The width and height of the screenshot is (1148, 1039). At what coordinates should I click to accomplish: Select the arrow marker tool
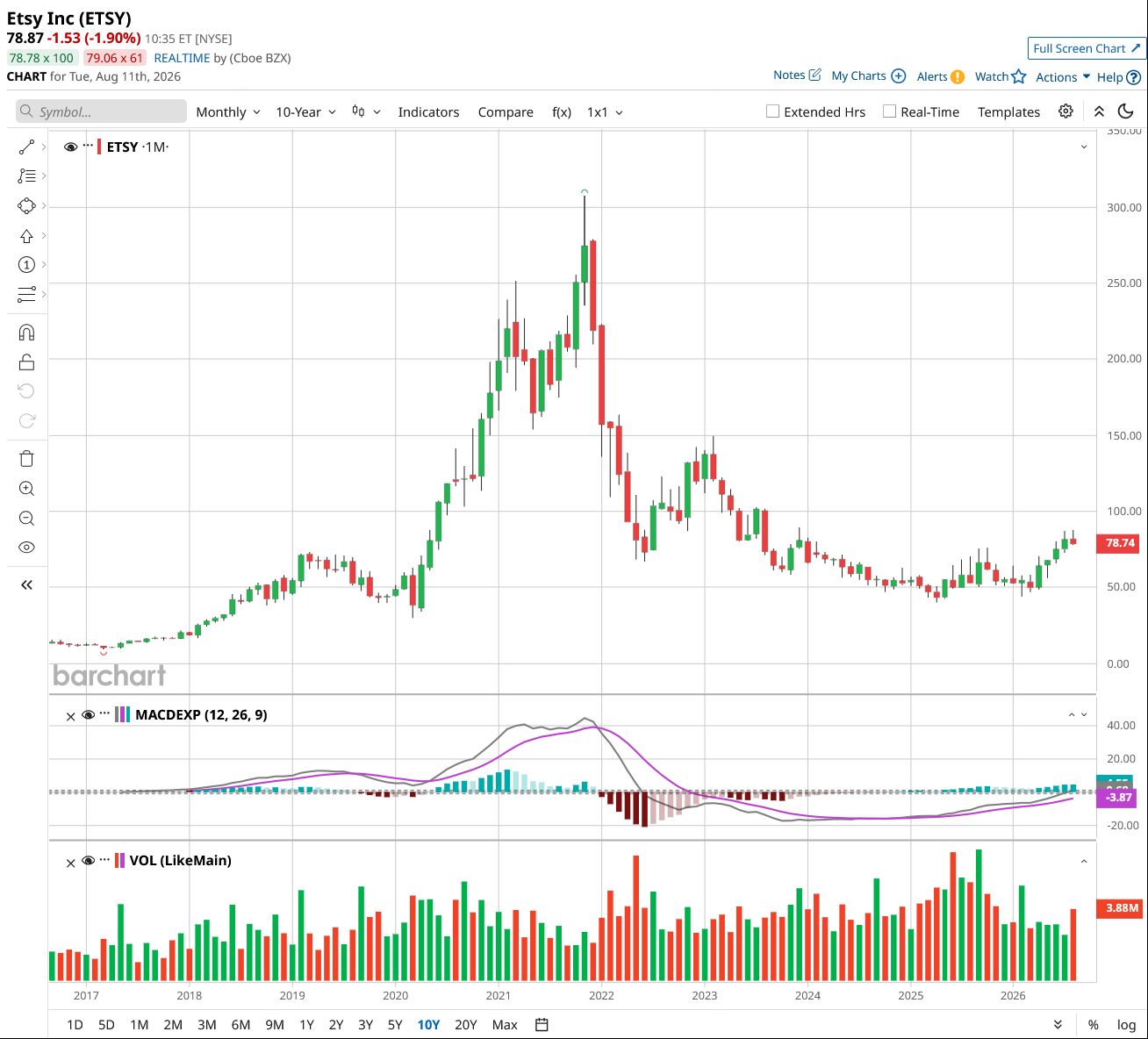click(x=26, y=235)
